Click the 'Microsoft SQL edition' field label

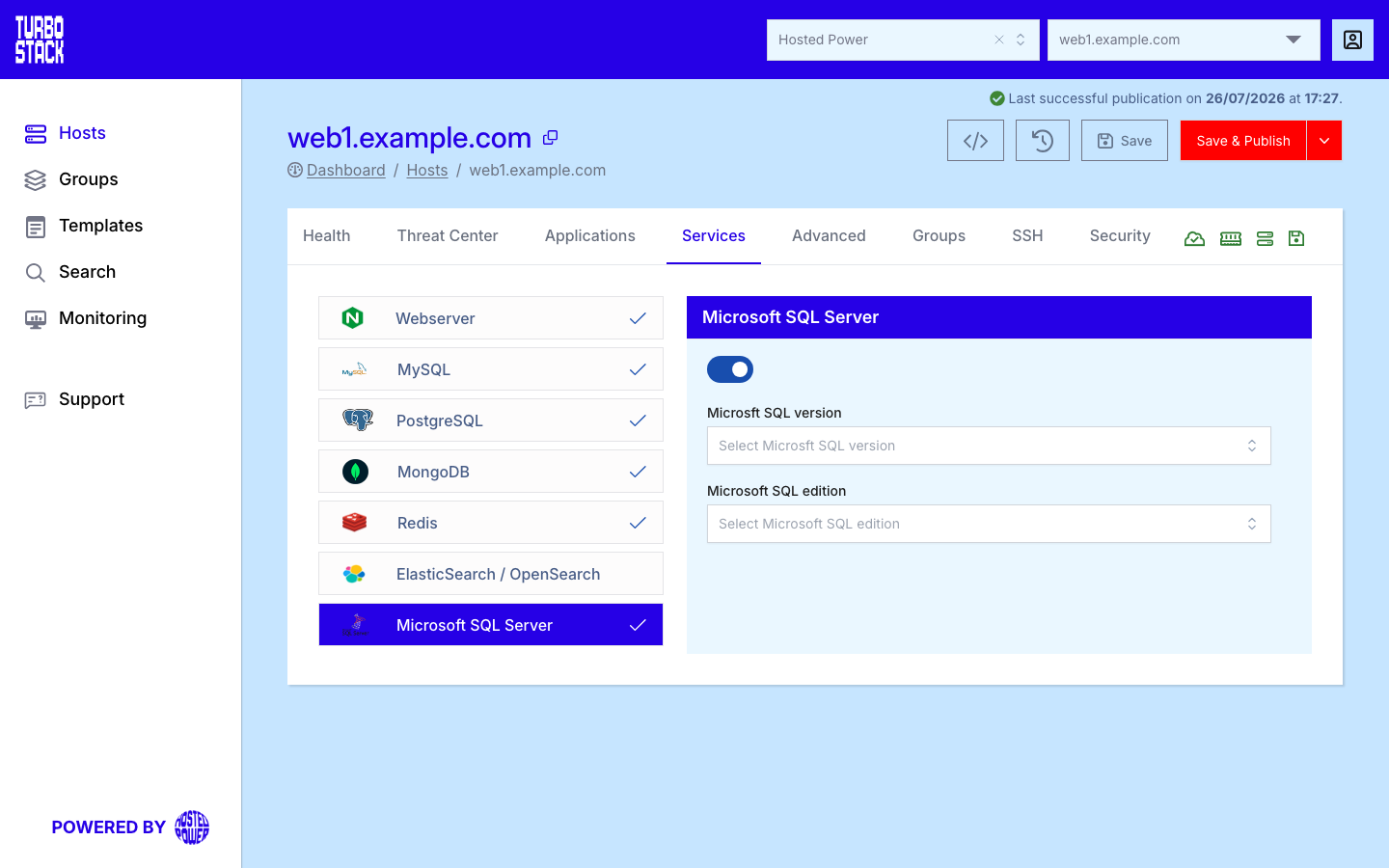coord(776,491)
